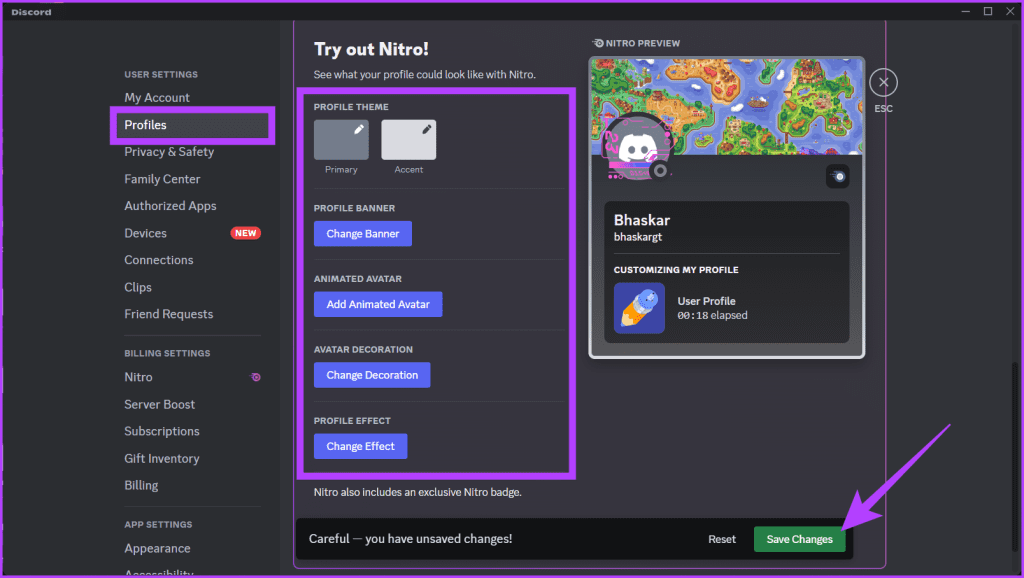Click Add Animated Avatar
This screenshot has height=578, width=1024.
(x=378, y=304)
